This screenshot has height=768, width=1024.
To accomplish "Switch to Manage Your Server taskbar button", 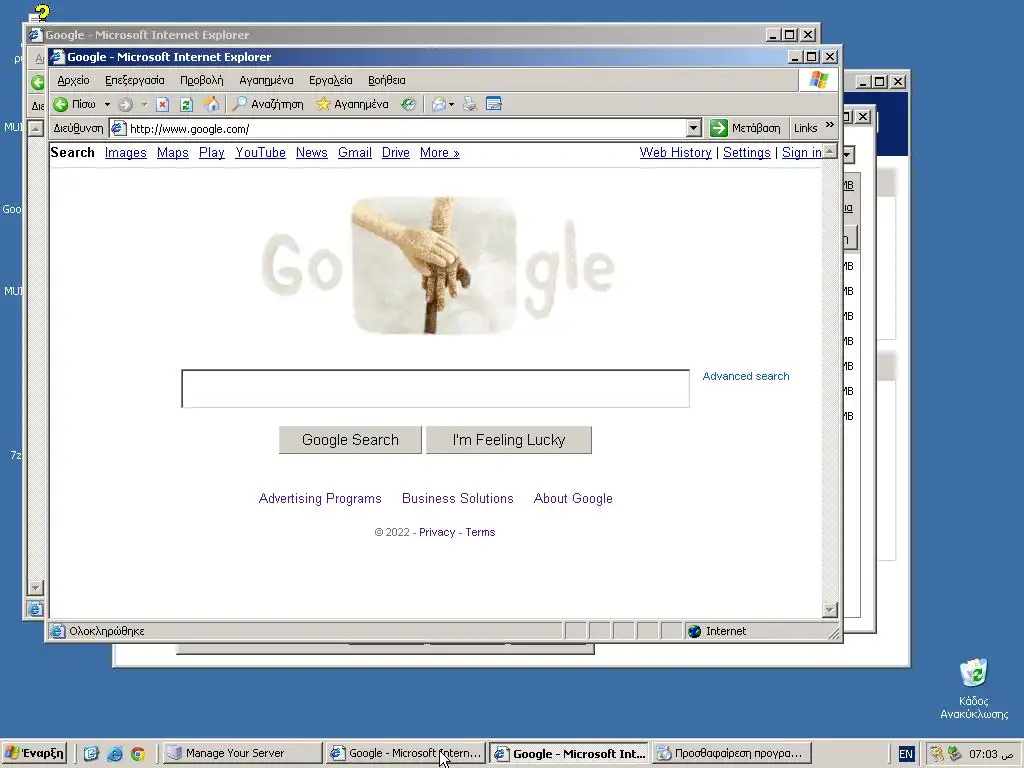I will click(242, 753).
